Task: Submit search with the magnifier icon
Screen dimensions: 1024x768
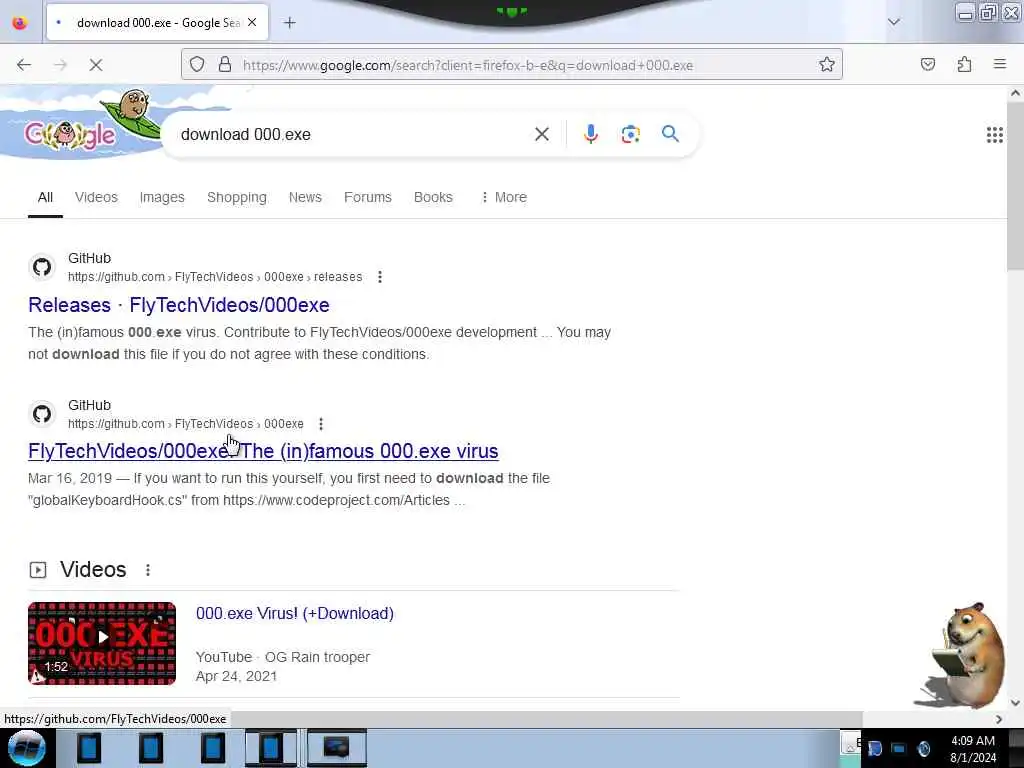Action: (x=670, y=134)
